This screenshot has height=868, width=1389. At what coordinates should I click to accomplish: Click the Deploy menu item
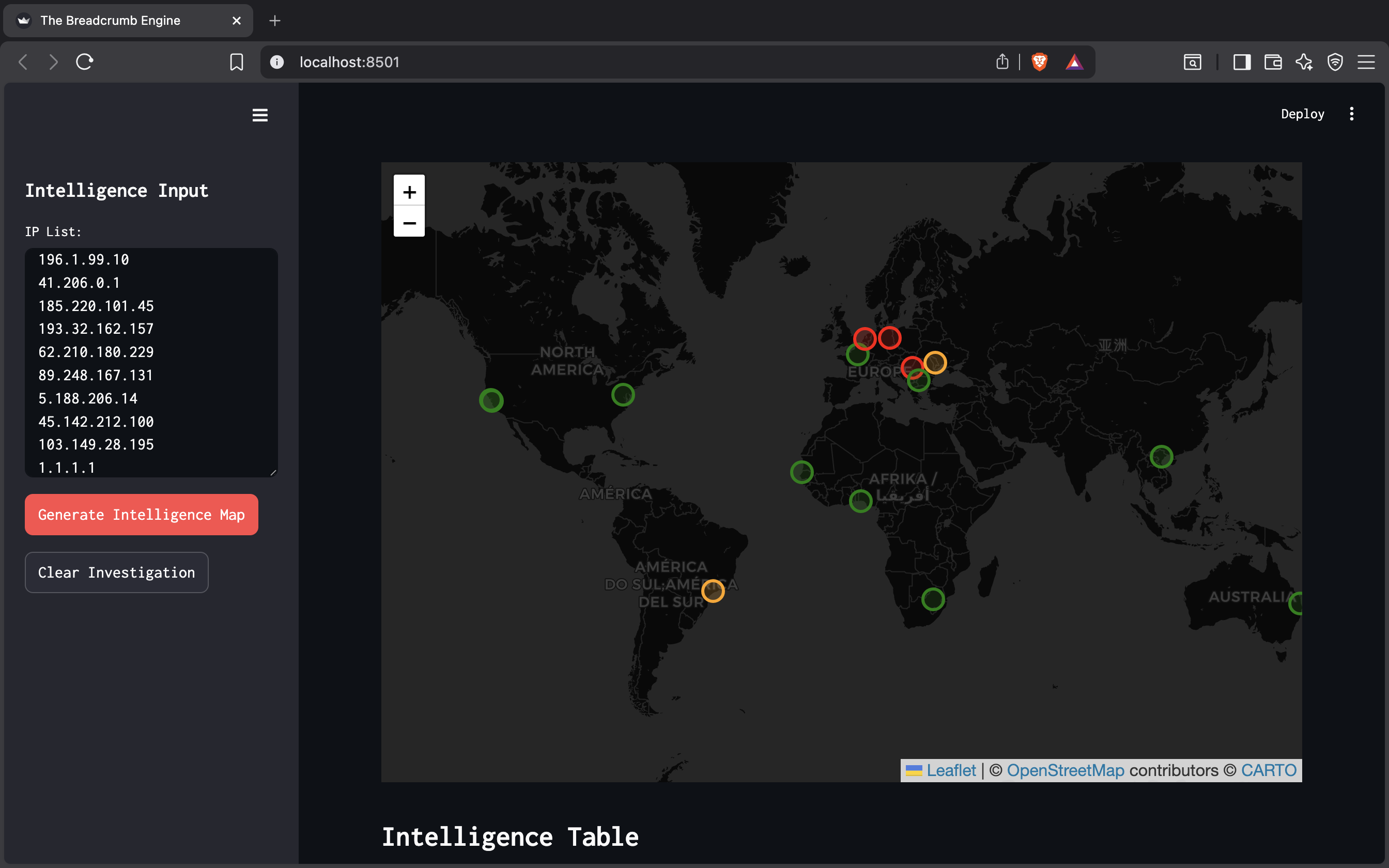[x=1302, y=114]
